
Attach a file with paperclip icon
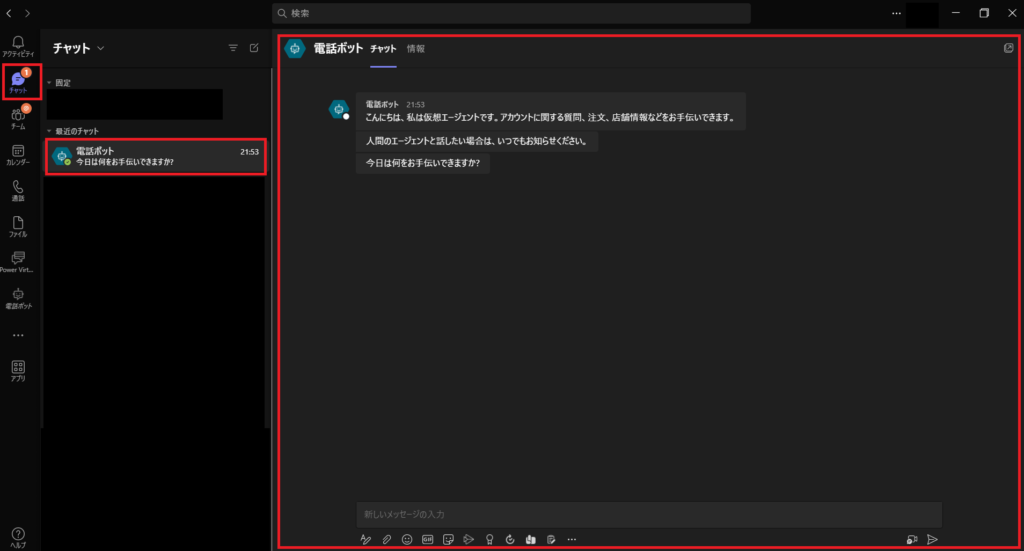point(387,539)
